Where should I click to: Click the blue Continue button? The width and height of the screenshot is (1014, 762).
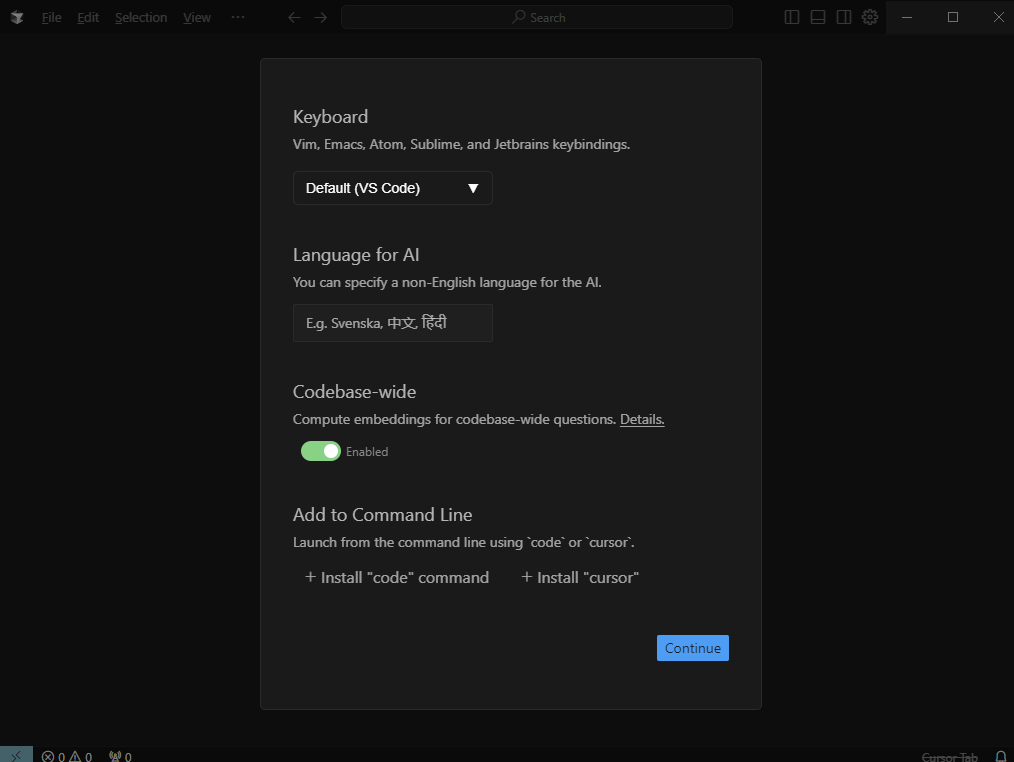pos(693,648)
